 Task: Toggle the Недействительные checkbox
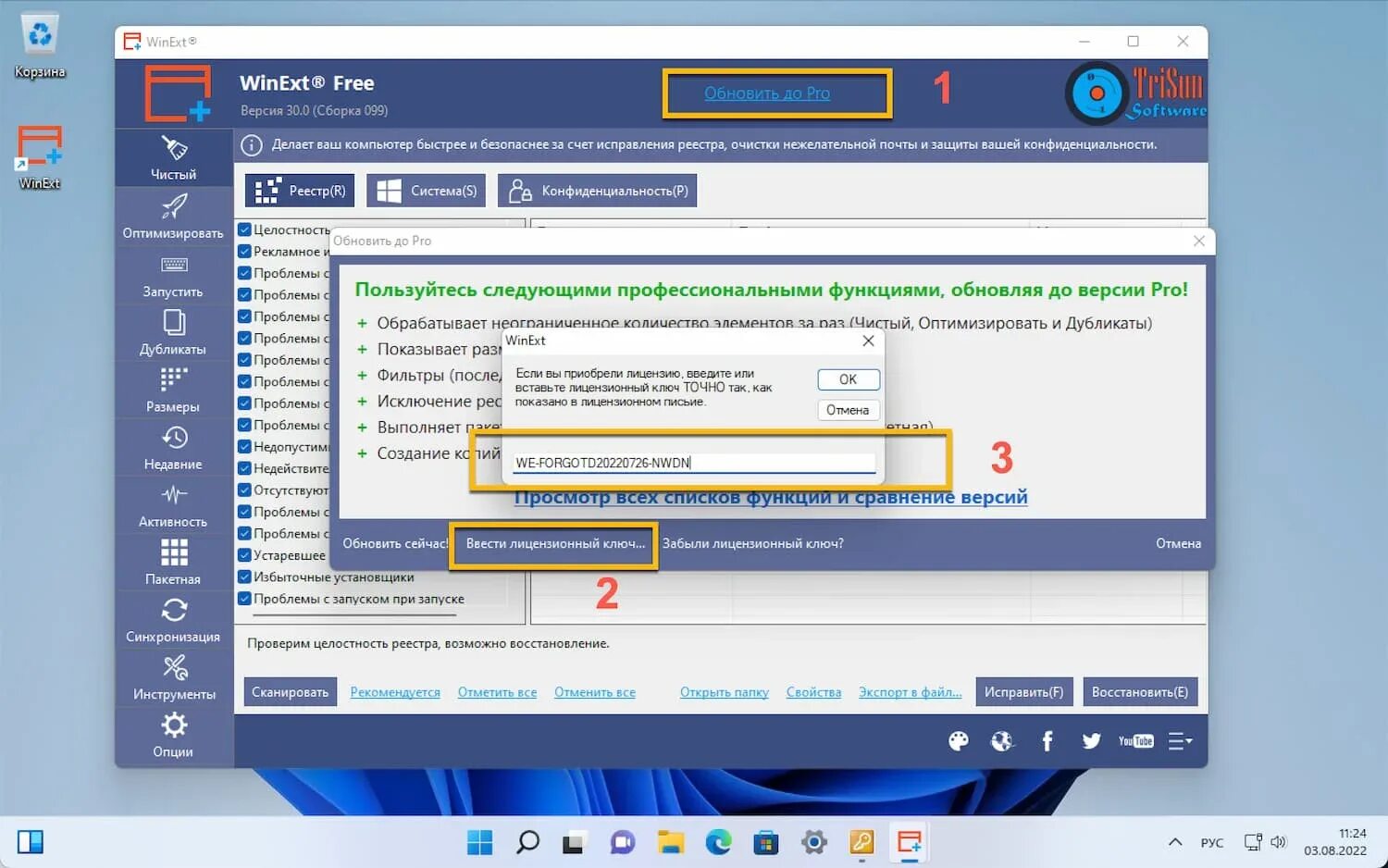244,468
